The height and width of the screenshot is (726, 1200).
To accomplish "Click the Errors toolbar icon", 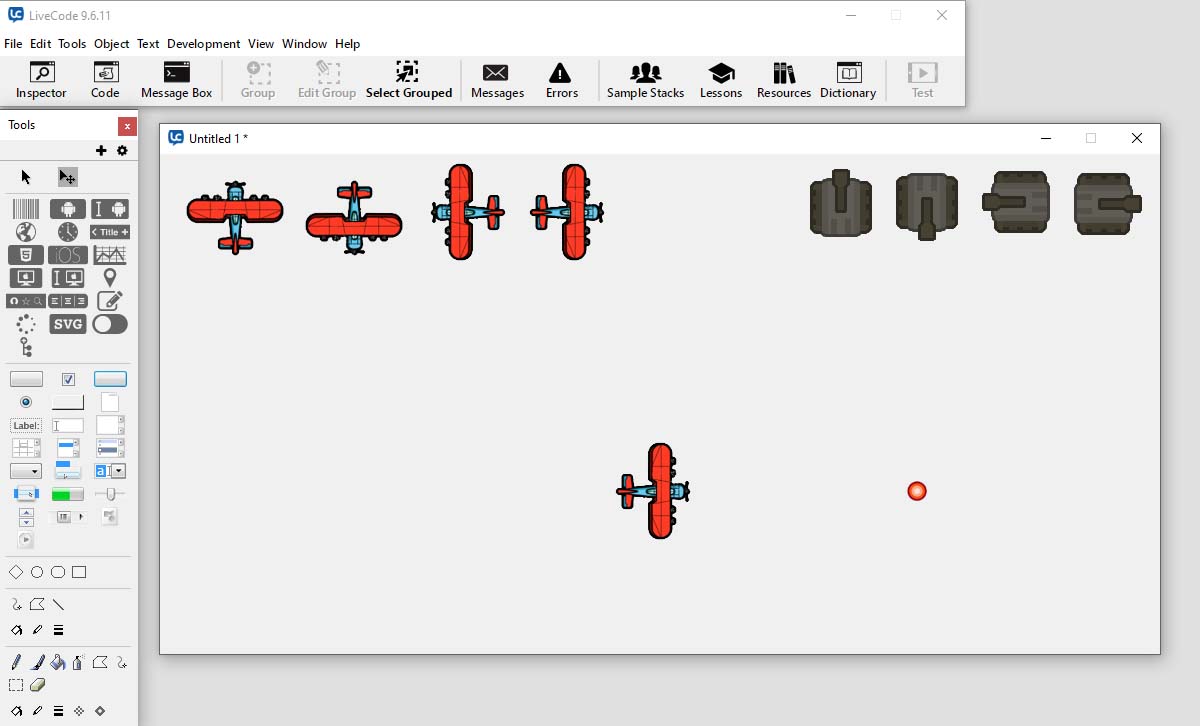I will (x=561, y=80).
